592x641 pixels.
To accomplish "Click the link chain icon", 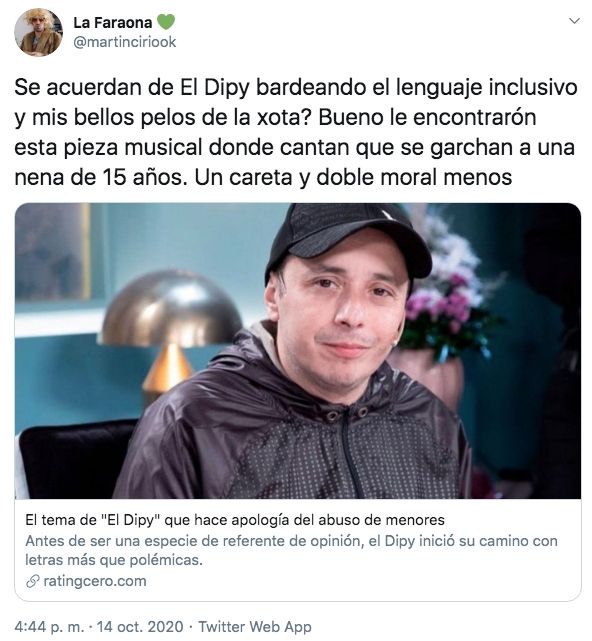I will (x=33, y=581).
